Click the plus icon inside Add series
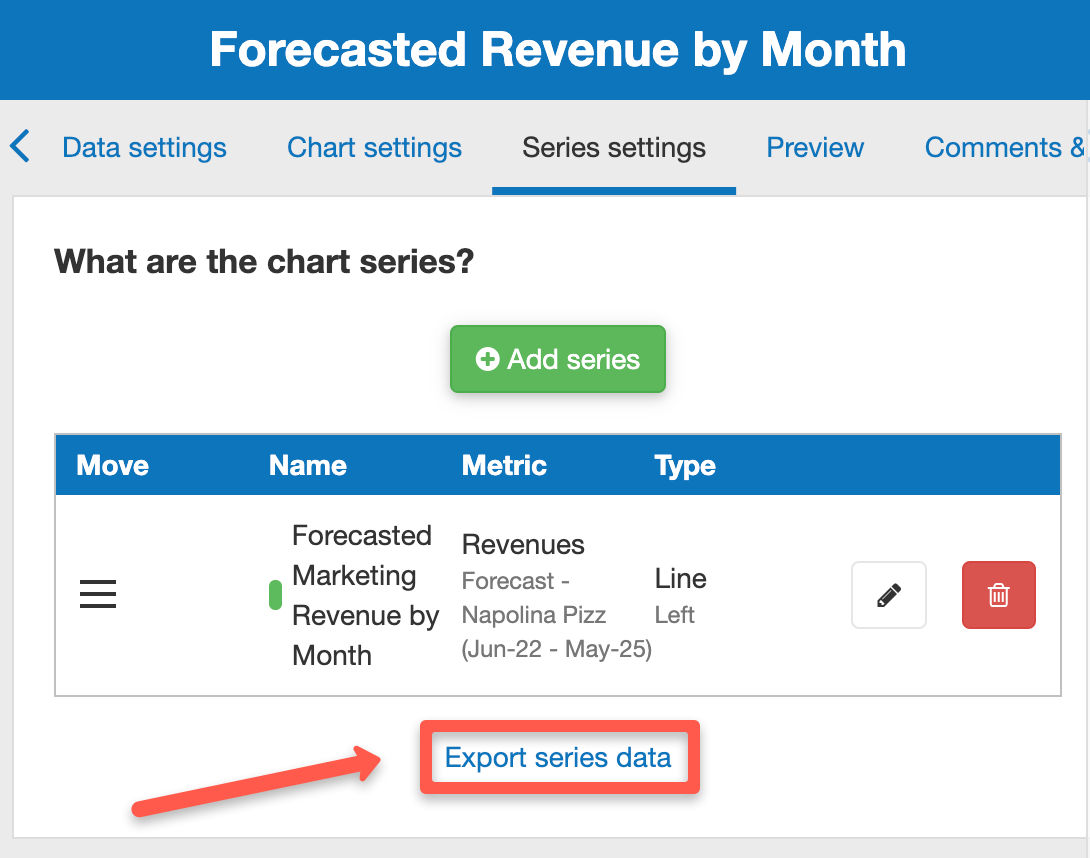The image size is (1090, 858). pyautogui.click(x=486, y=359)
